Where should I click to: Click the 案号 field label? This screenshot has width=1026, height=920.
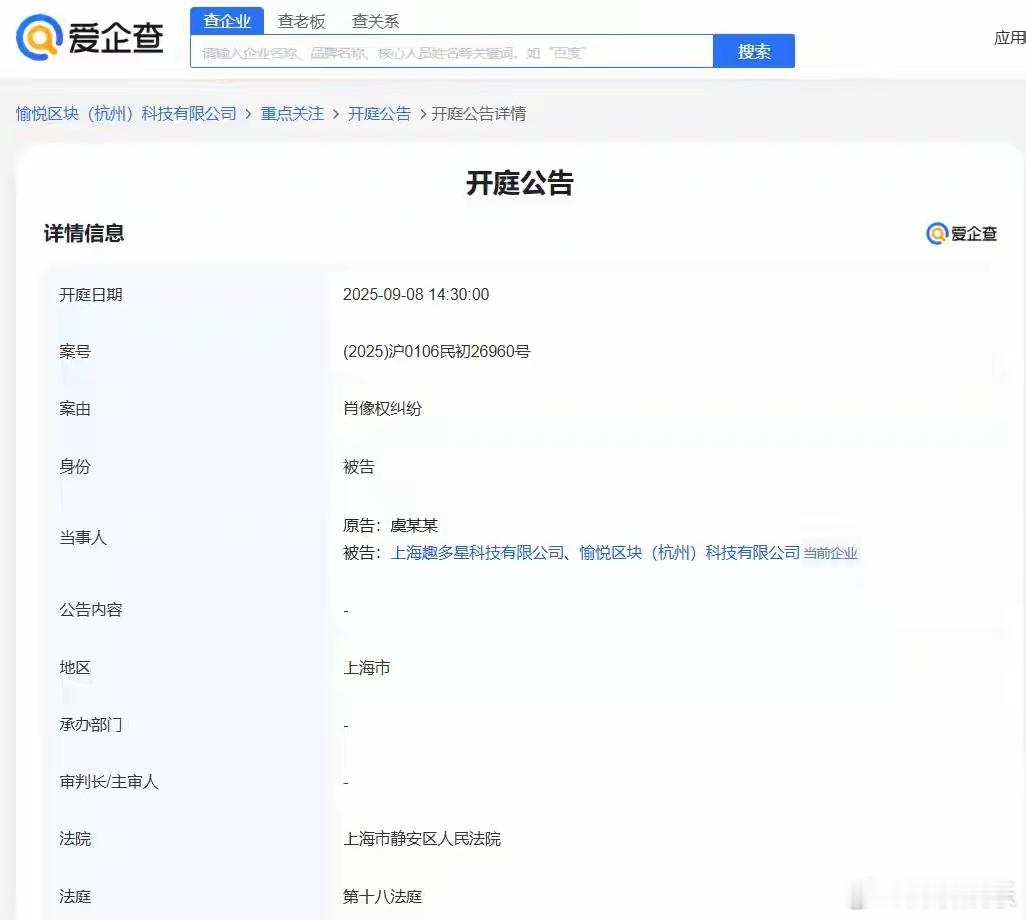[75, 351]
